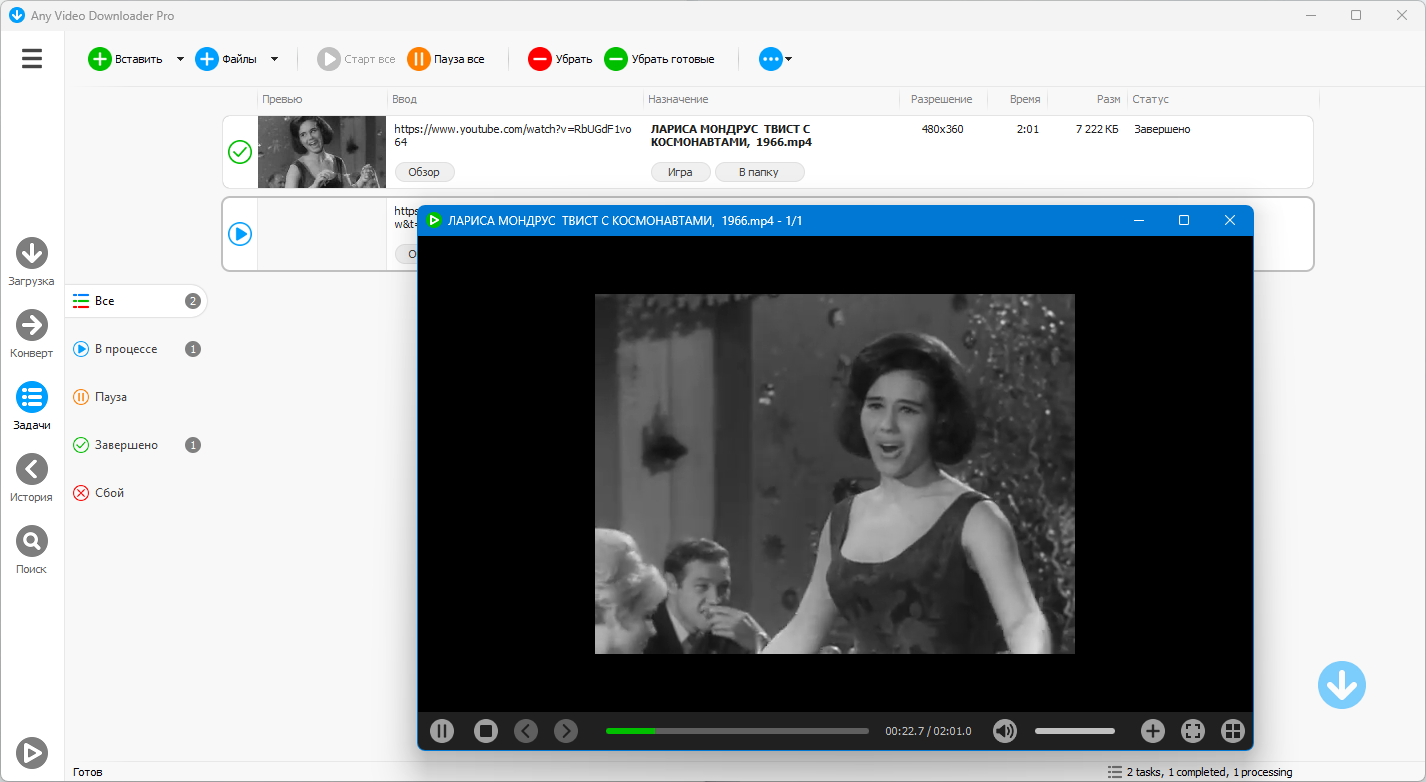Open the hamburger menu icon
Screen dimensions: 1426x782
[32, 59]
